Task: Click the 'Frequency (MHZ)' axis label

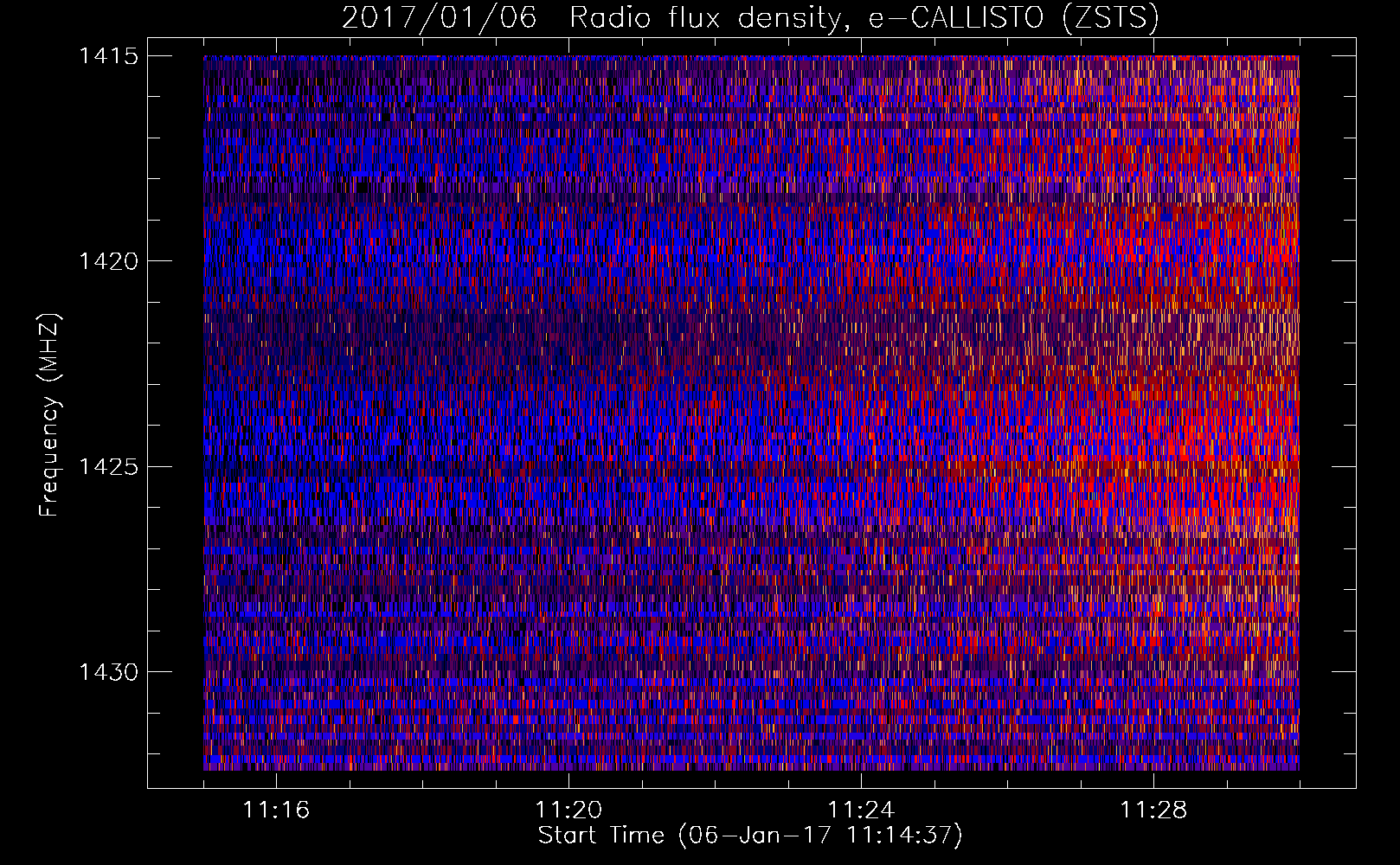Action: tap(49, 415)
